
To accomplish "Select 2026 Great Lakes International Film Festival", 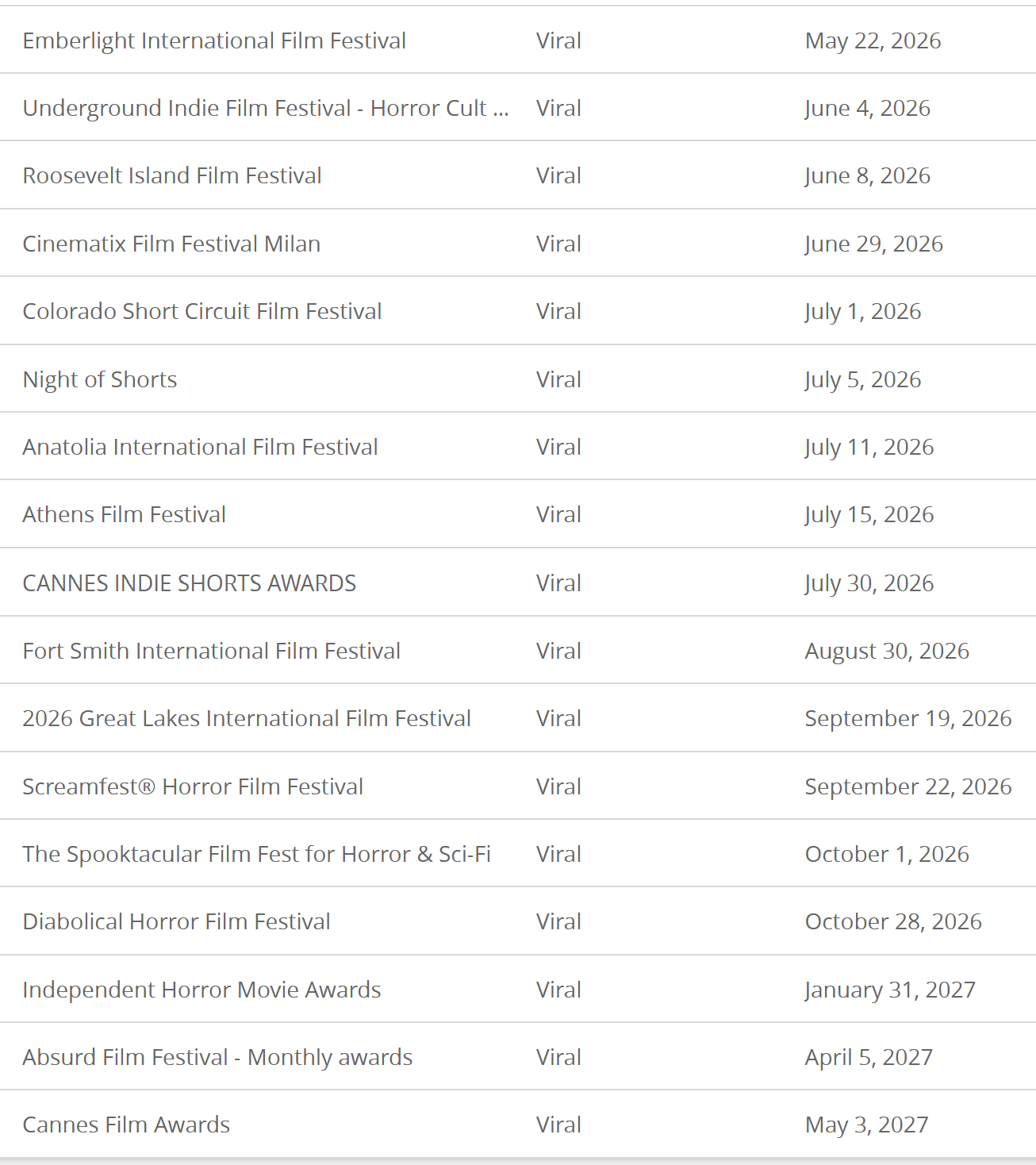I will click(x=247, y=718).
